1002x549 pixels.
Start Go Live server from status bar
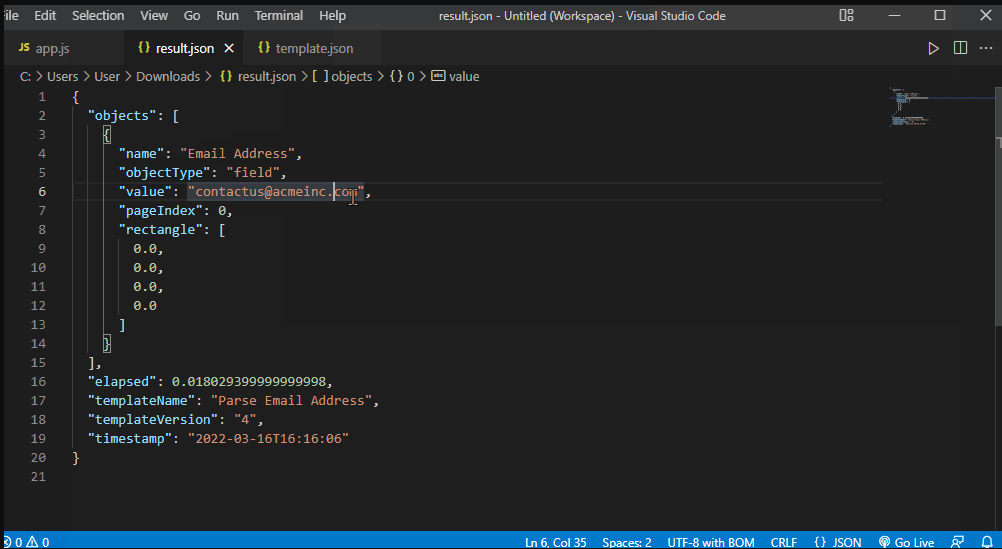906,542
